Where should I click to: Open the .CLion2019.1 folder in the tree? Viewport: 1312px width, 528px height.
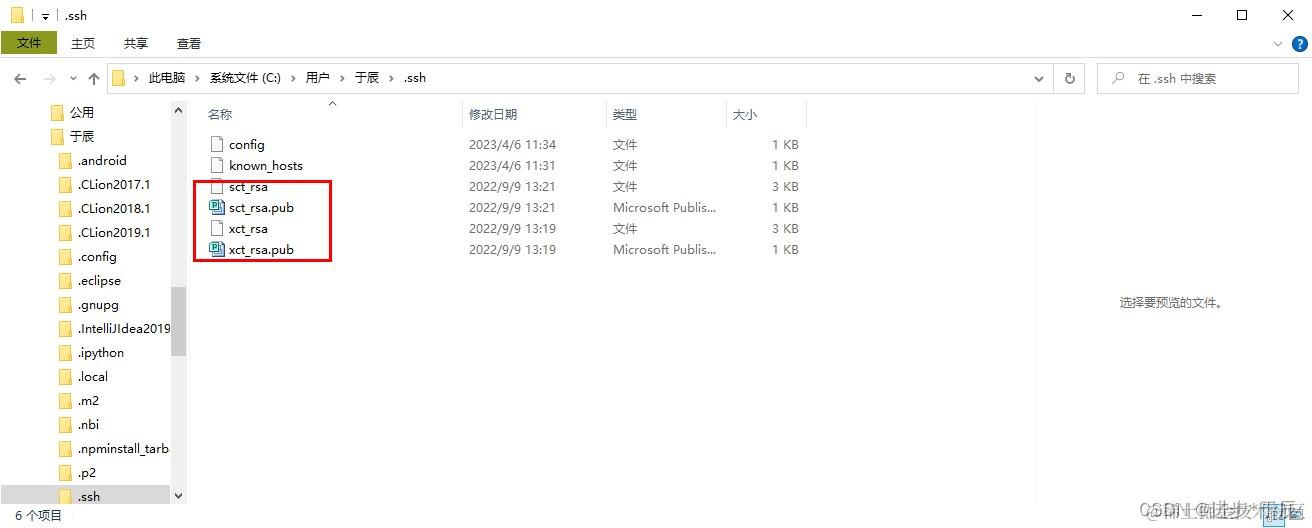[x=114, y=233]
